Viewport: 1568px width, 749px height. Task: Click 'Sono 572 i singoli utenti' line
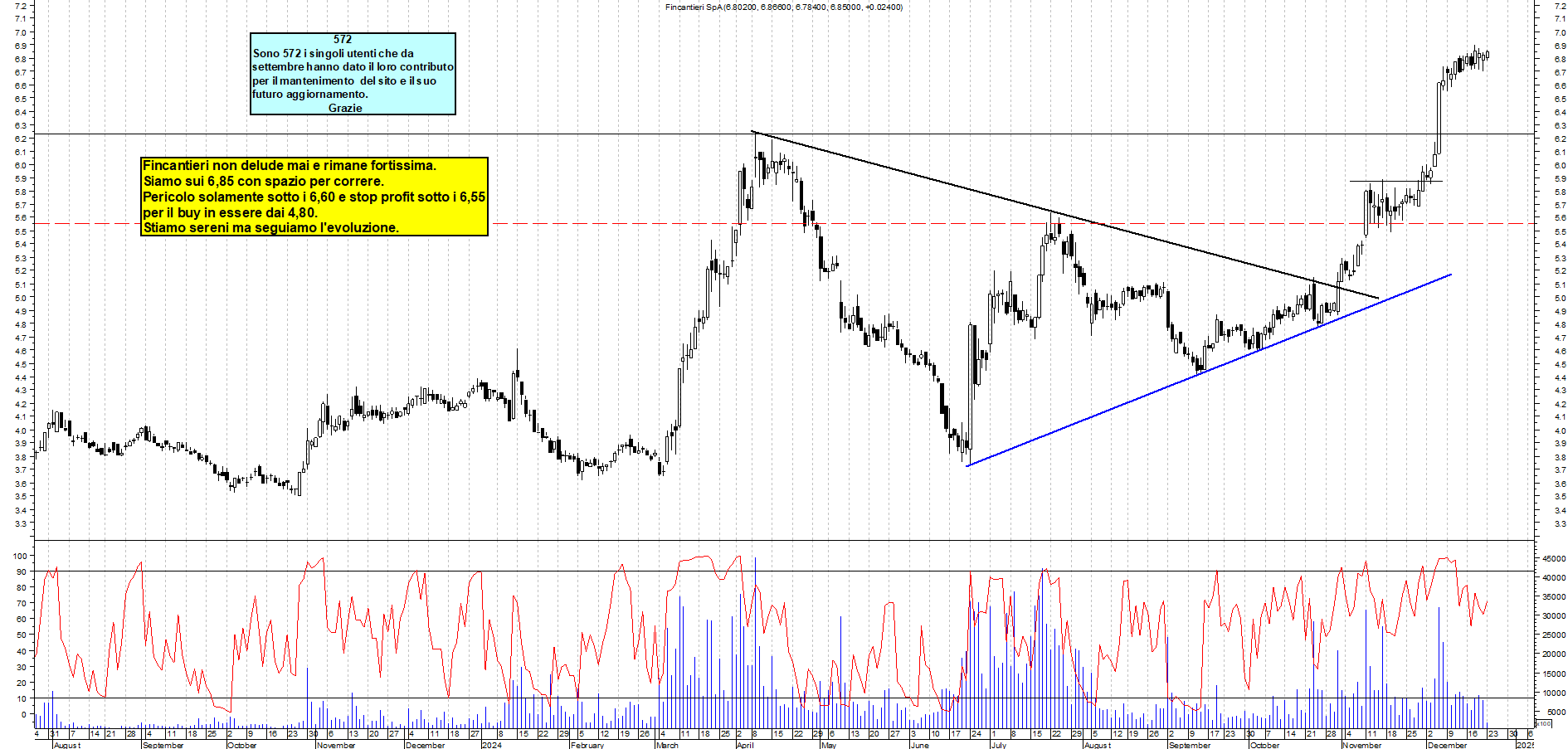click(x=334, y=53)
